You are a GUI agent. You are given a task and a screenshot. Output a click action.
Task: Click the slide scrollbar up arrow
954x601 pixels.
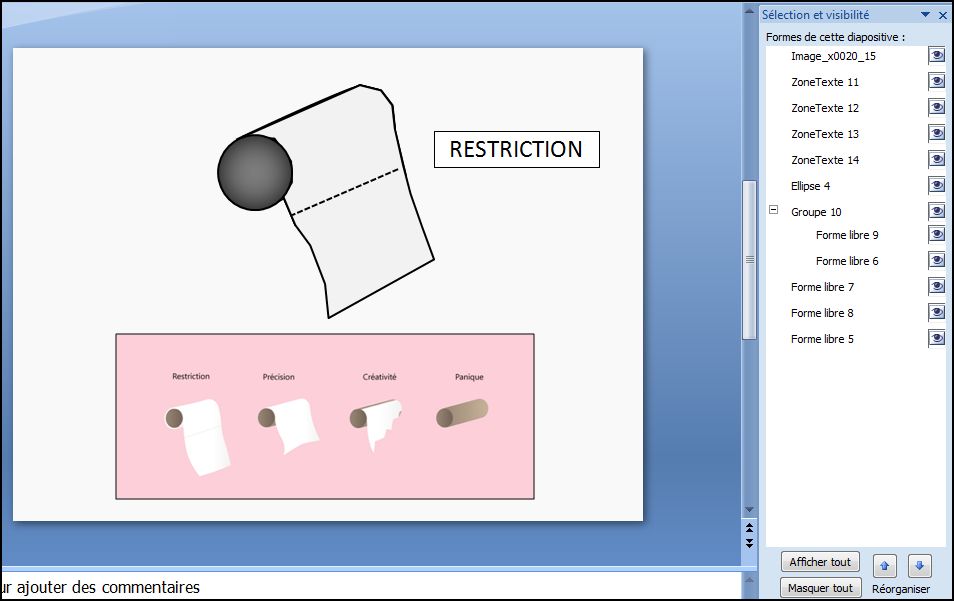[x=750, y=10]
